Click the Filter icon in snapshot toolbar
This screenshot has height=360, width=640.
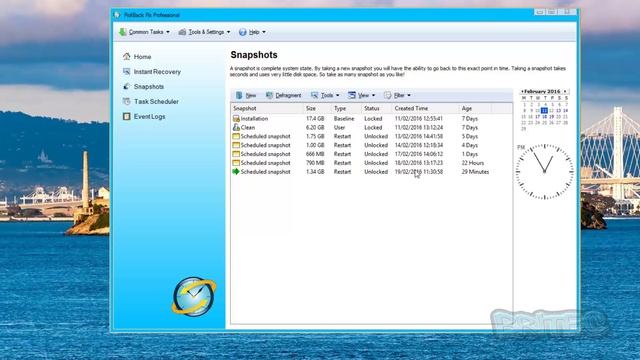coord(387,95)
